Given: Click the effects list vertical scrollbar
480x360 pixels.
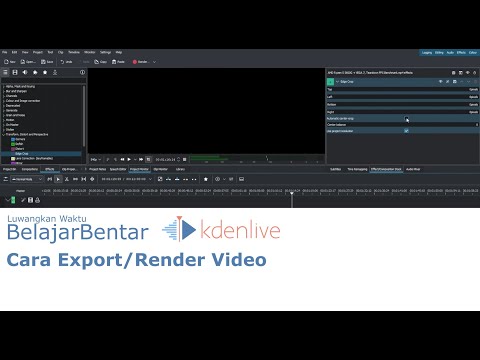Looking at the screenshot, I should point(84,116).
